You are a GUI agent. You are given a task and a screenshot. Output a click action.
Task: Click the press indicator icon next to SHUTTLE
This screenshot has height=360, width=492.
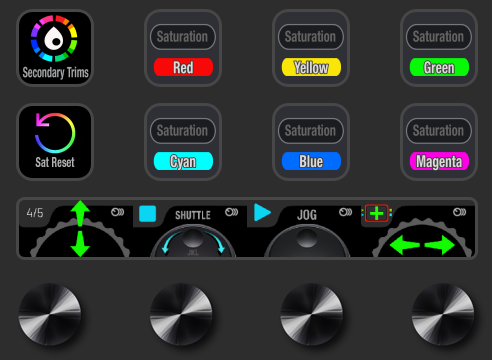click(x=231, y=212)
